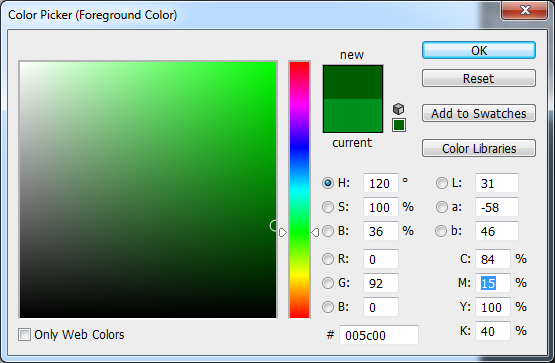Viewport: 555px width, 363px height.
Task: Click the web-safe color swatch below the cube
Action: (x=399, y=125)
